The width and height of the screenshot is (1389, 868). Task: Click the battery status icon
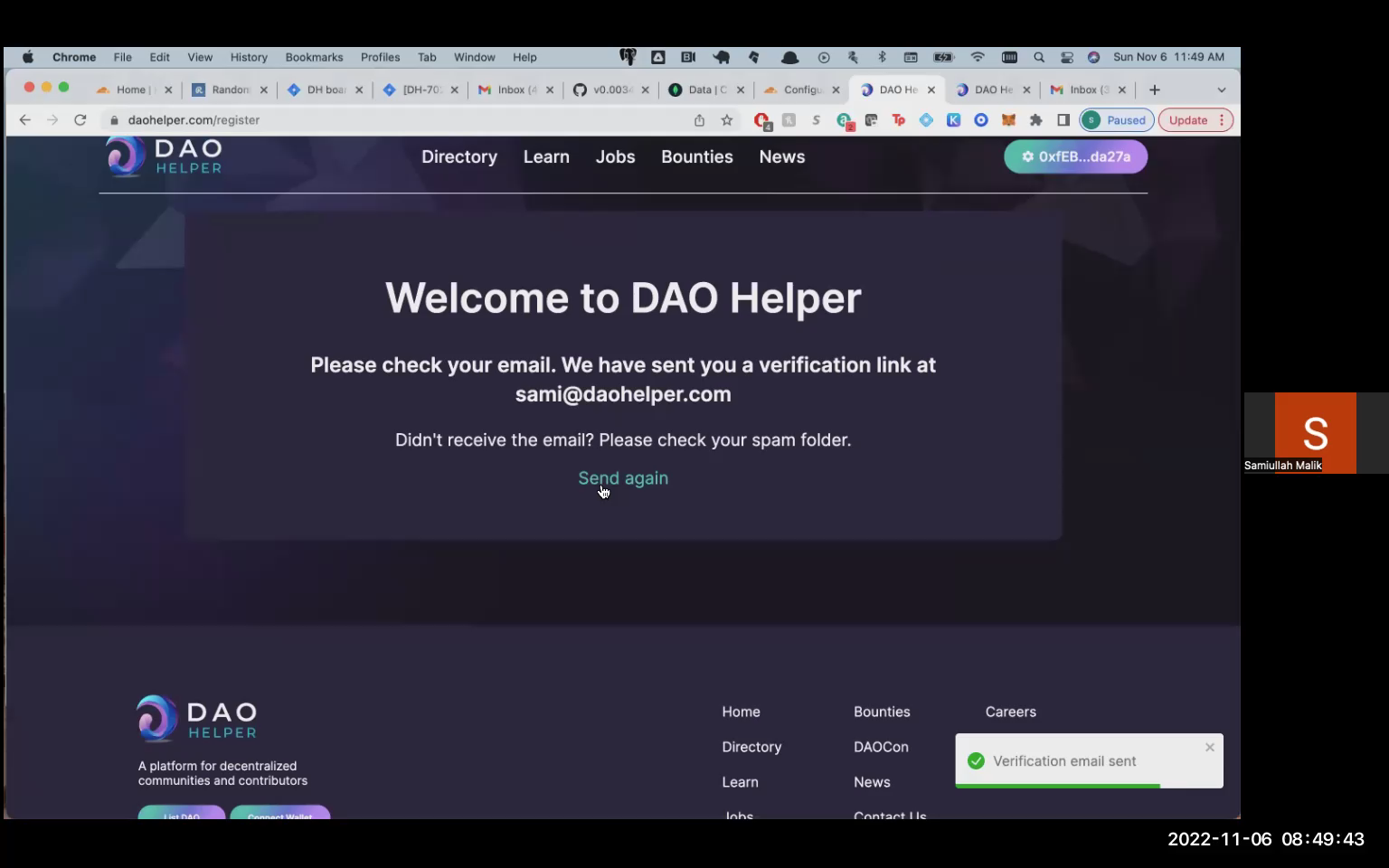[944, 57]
